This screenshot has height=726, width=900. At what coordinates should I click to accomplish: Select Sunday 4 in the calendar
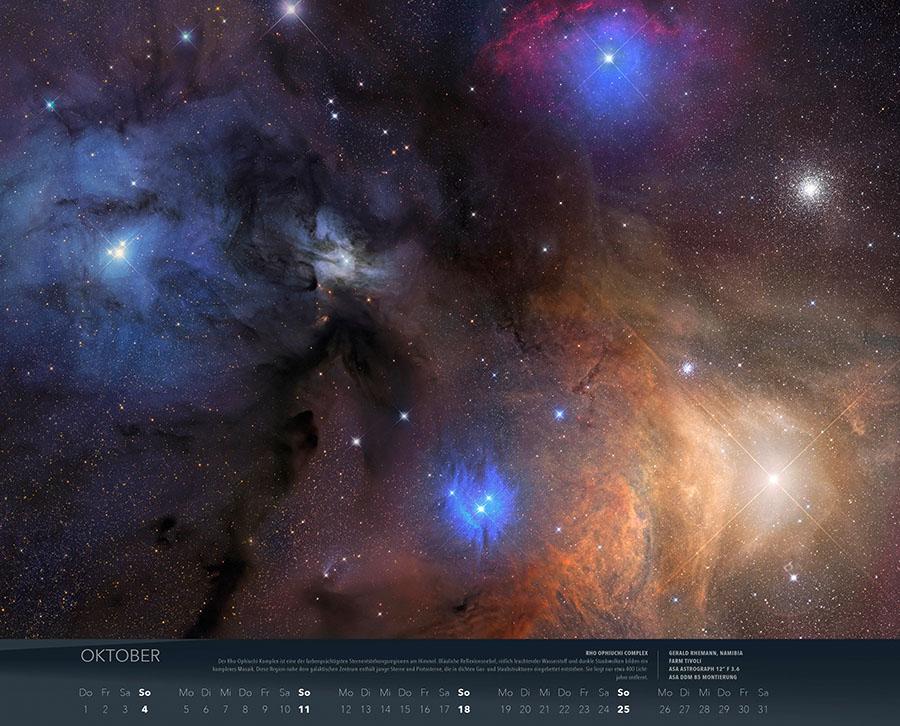[x=145, y=709]
